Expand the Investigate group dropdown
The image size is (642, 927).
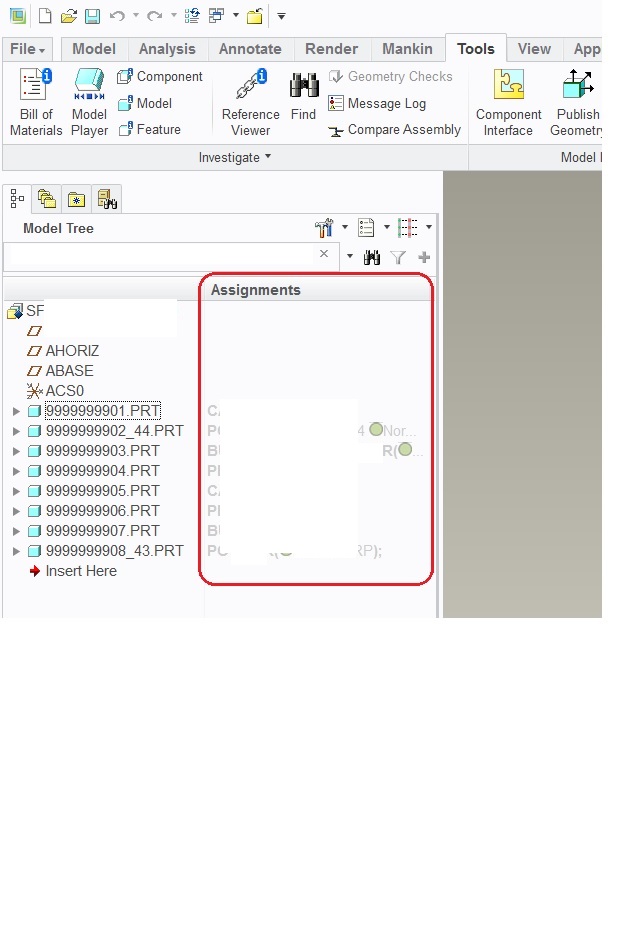pos(235,157)
